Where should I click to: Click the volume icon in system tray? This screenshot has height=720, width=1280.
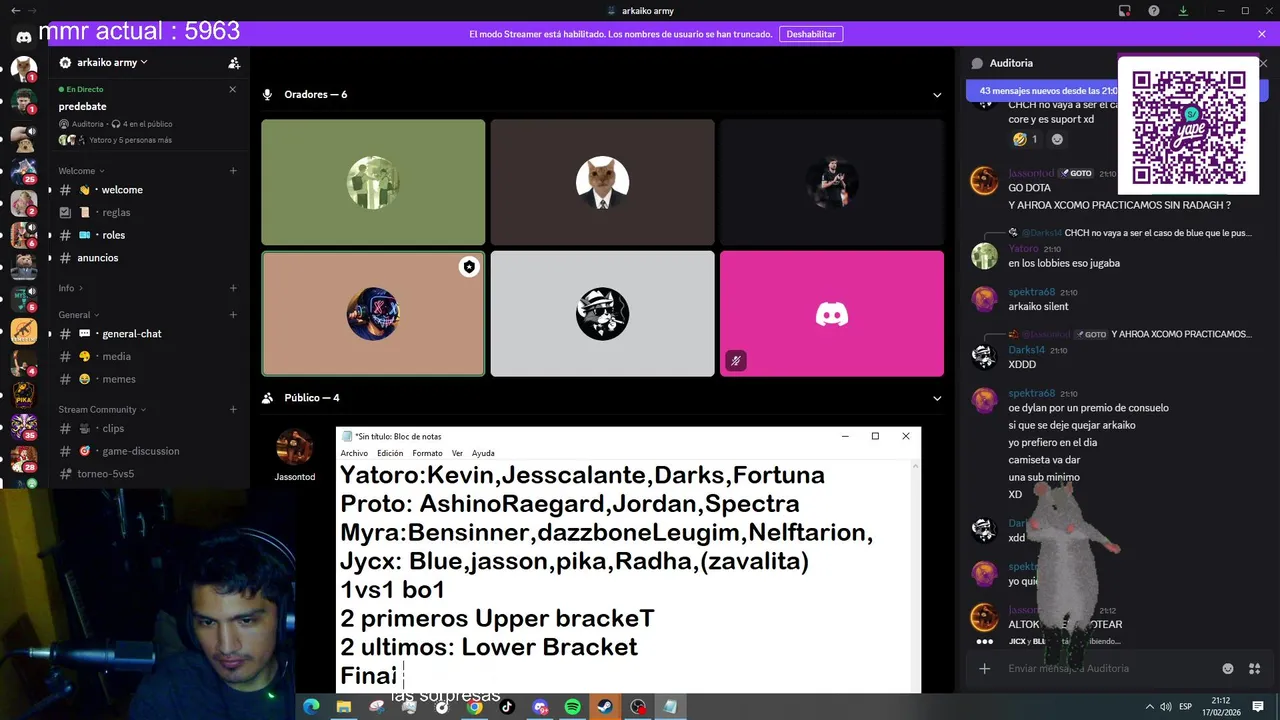(1165, 707)
